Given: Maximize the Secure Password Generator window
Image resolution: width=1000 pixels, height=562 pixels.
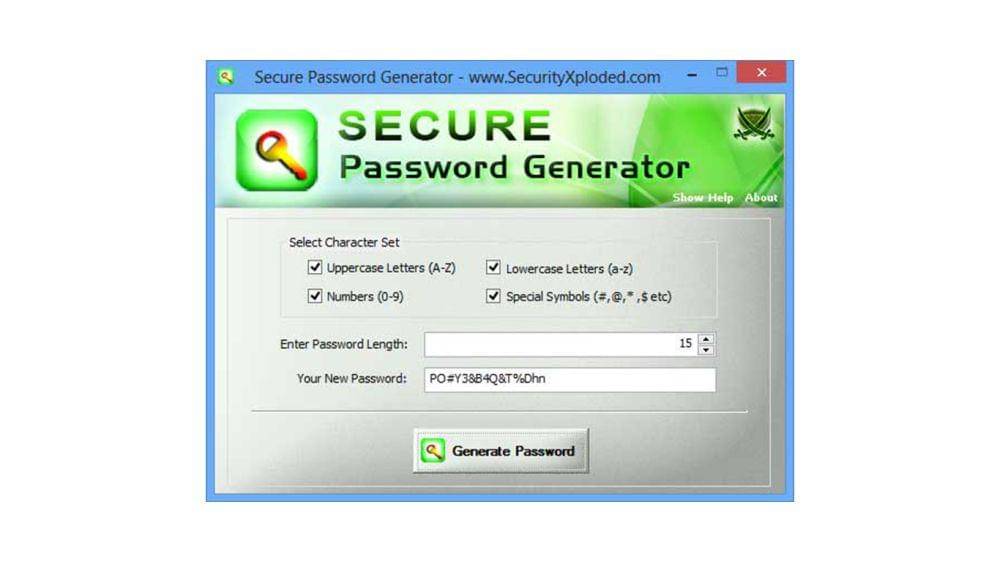Looking at the screenshot, I should (721, 73).
